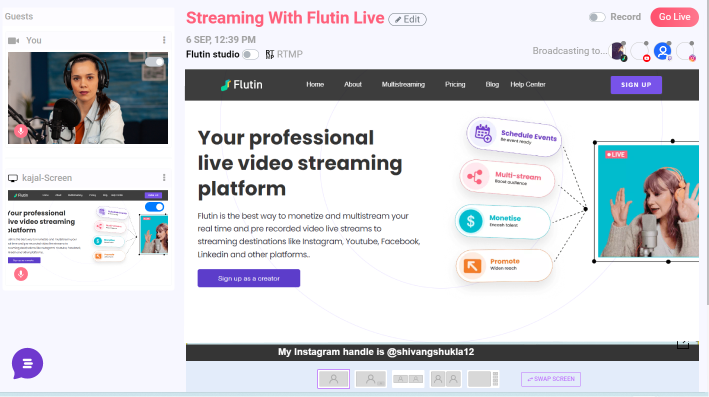Mute your camera microphone
Screen dimensions: 709x397
point(20,131)
